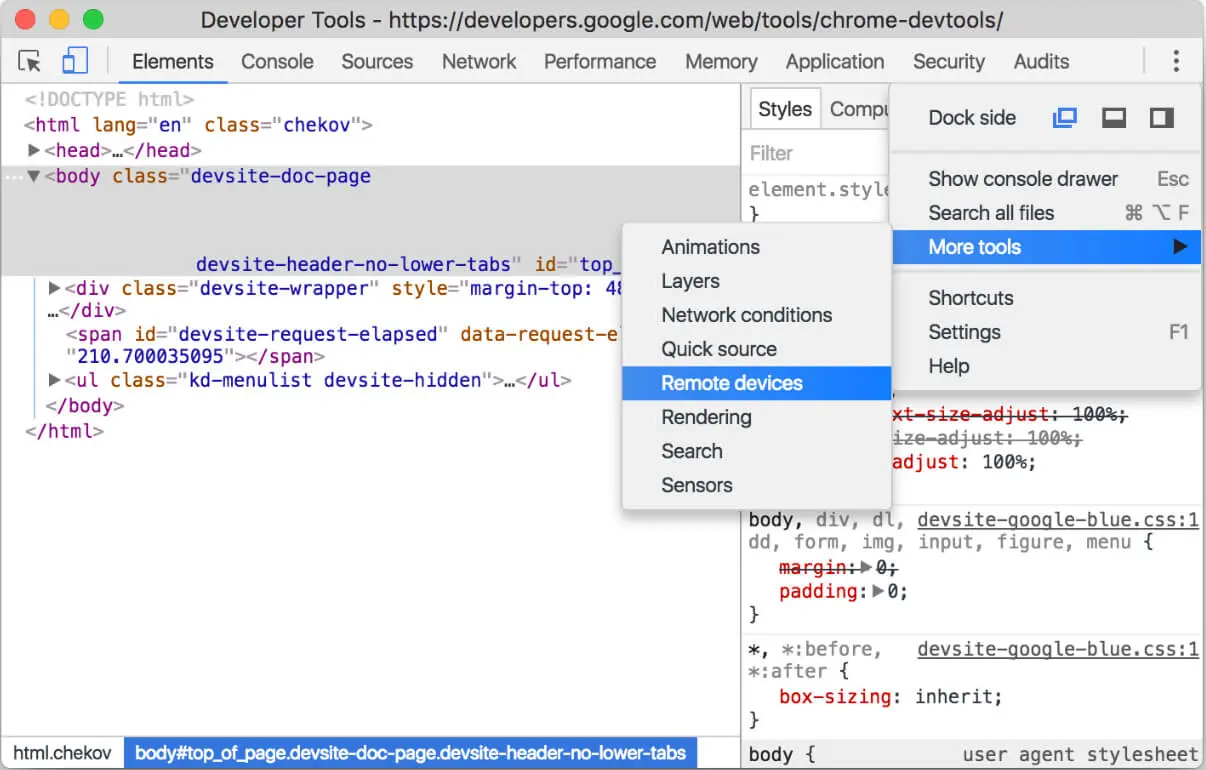Toggle the device toolbar icon
The image size is (1206, 770).
75,61
